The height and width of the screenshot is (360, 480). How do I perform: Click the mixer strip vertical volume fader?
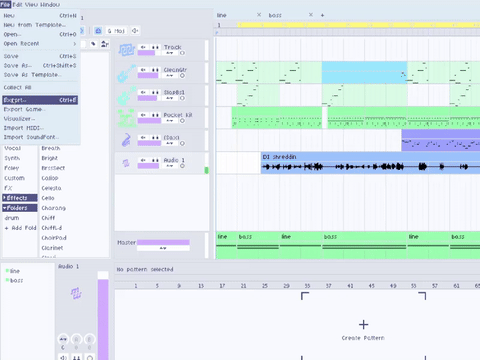[103, 316]
